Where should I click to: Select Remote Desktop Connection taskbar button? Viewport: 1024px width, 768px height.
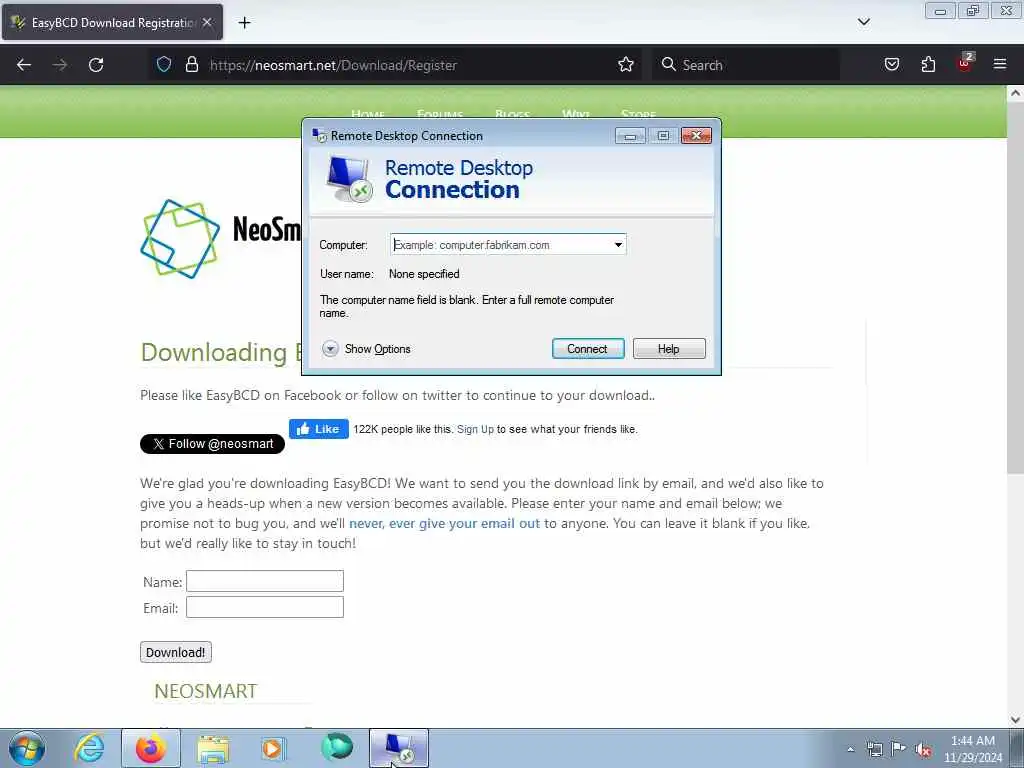pyautogui.click(x=399, y=748)
